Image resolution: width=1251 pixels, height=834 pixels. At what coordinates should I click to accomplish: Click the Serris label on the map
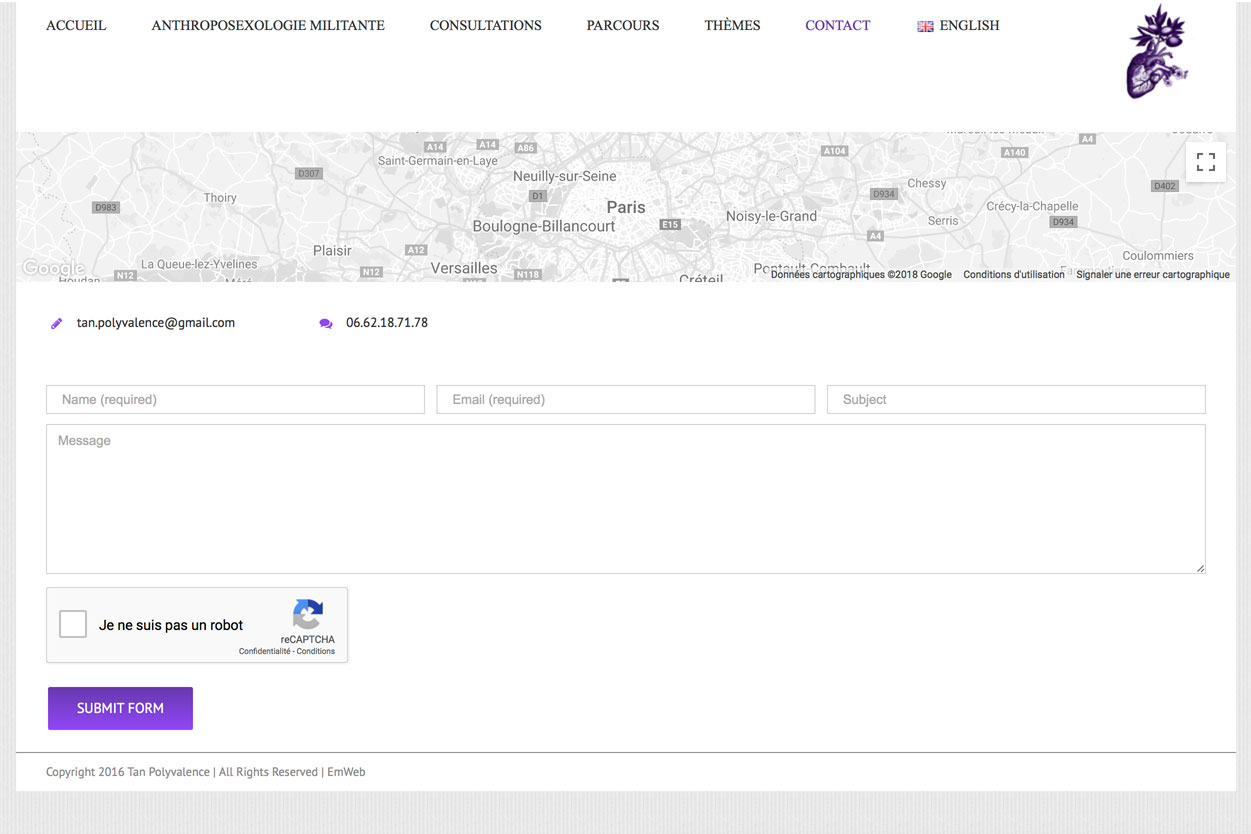click(x=943, y=221)
